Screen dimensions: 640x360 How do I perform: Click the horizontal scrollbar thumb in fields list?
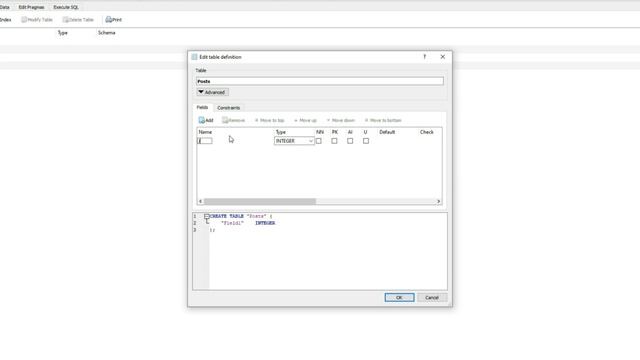[x=260, y=201]
